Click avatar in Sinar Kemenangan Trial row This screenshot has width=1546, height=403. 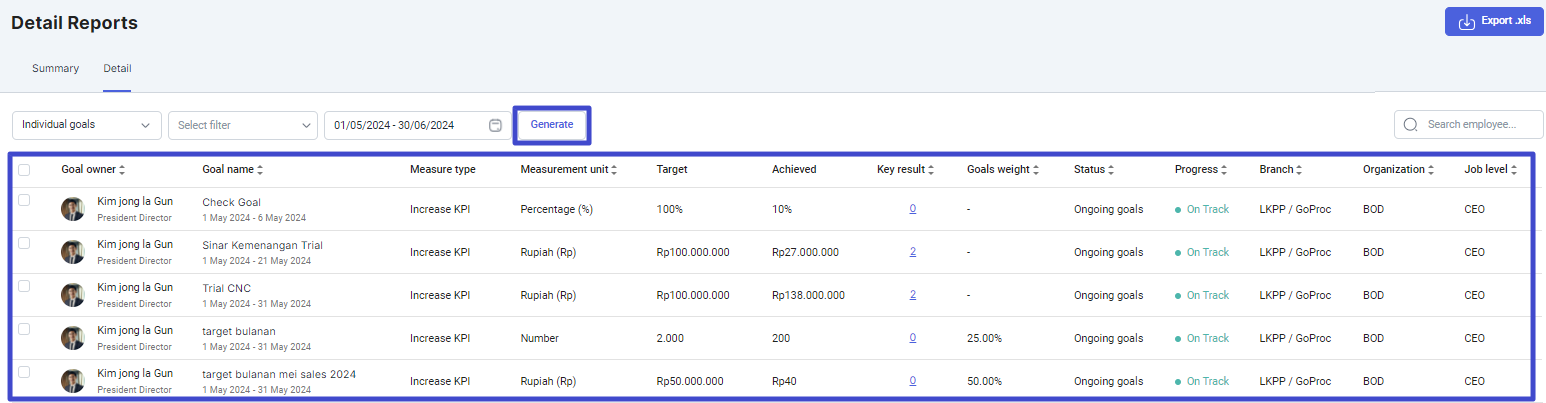point(73,252)
